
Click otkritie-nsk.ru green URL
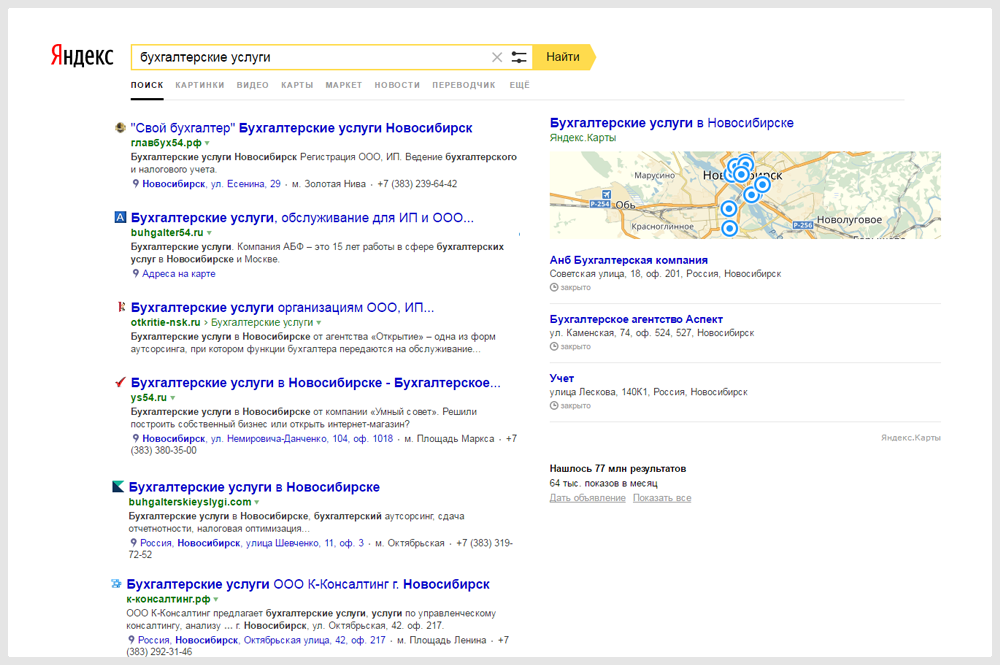coord(165,323)
